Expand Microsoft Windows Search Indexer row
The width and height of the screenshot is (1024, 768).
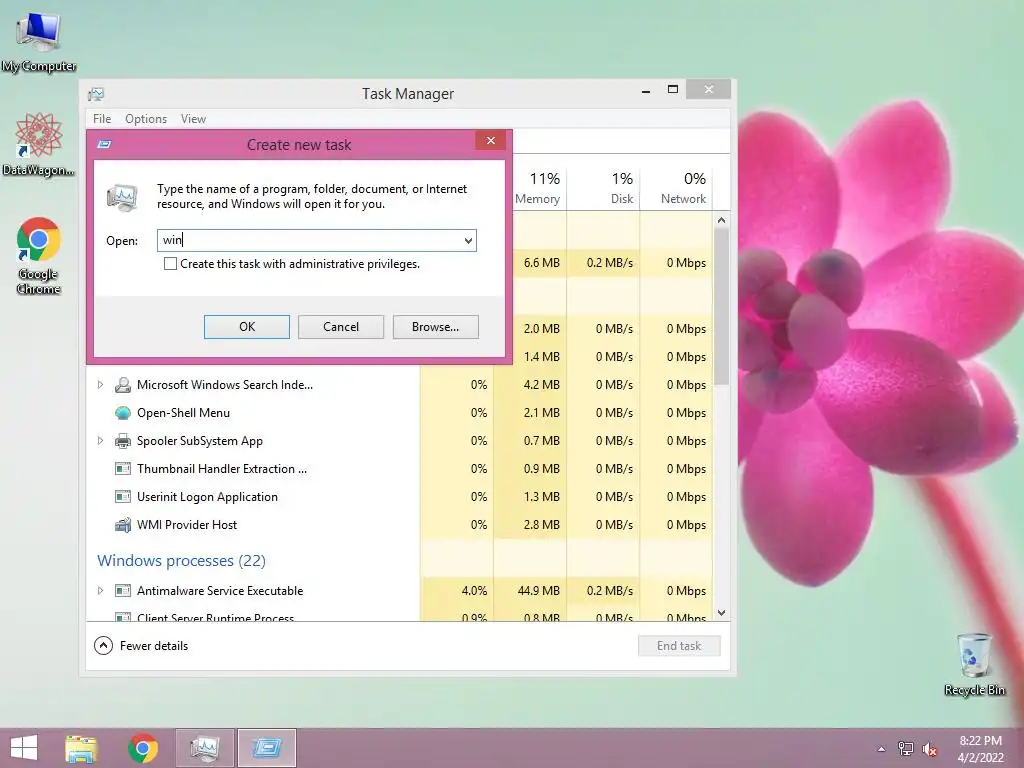pos(101,385)
